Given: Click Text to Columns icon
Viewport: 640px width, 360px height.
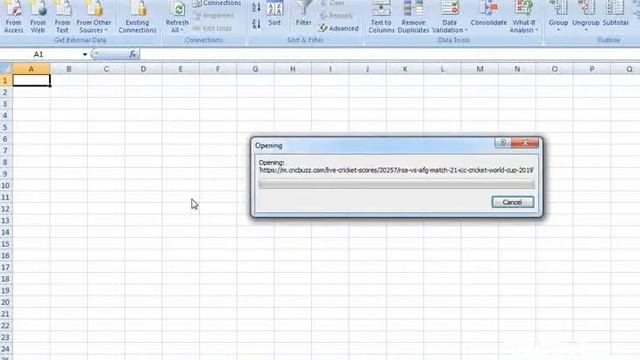Looking at the screenshot, I should (381, 17).
